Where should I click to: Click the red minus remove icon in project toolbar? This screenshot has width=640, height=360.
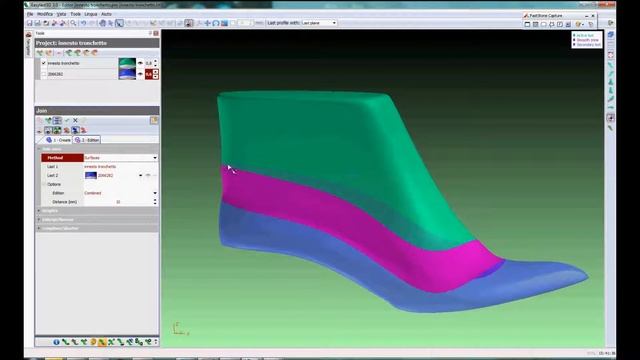pos(58,53)
